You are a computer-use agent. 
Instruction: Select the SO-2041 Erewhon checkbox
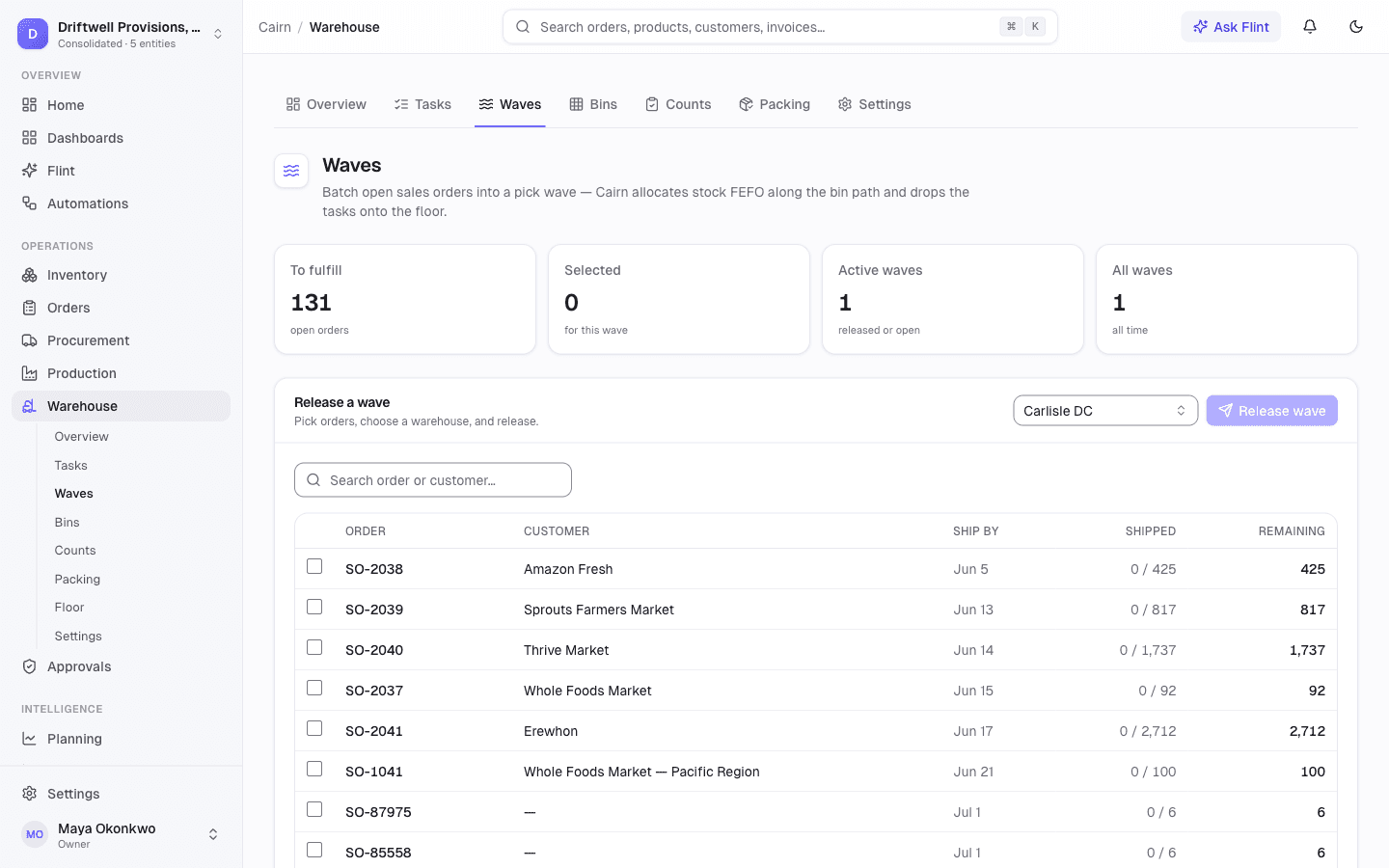point(314,728)
